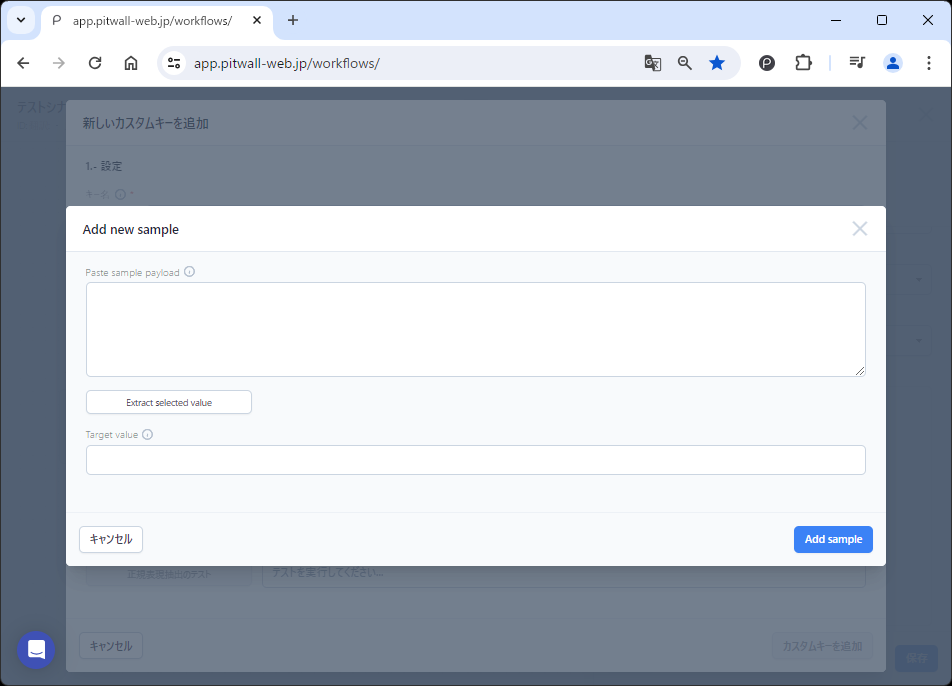This screenshot has height=686, width=952.
Task: Open the Chrome profile avatar
Action: click(x=893, y=63)
